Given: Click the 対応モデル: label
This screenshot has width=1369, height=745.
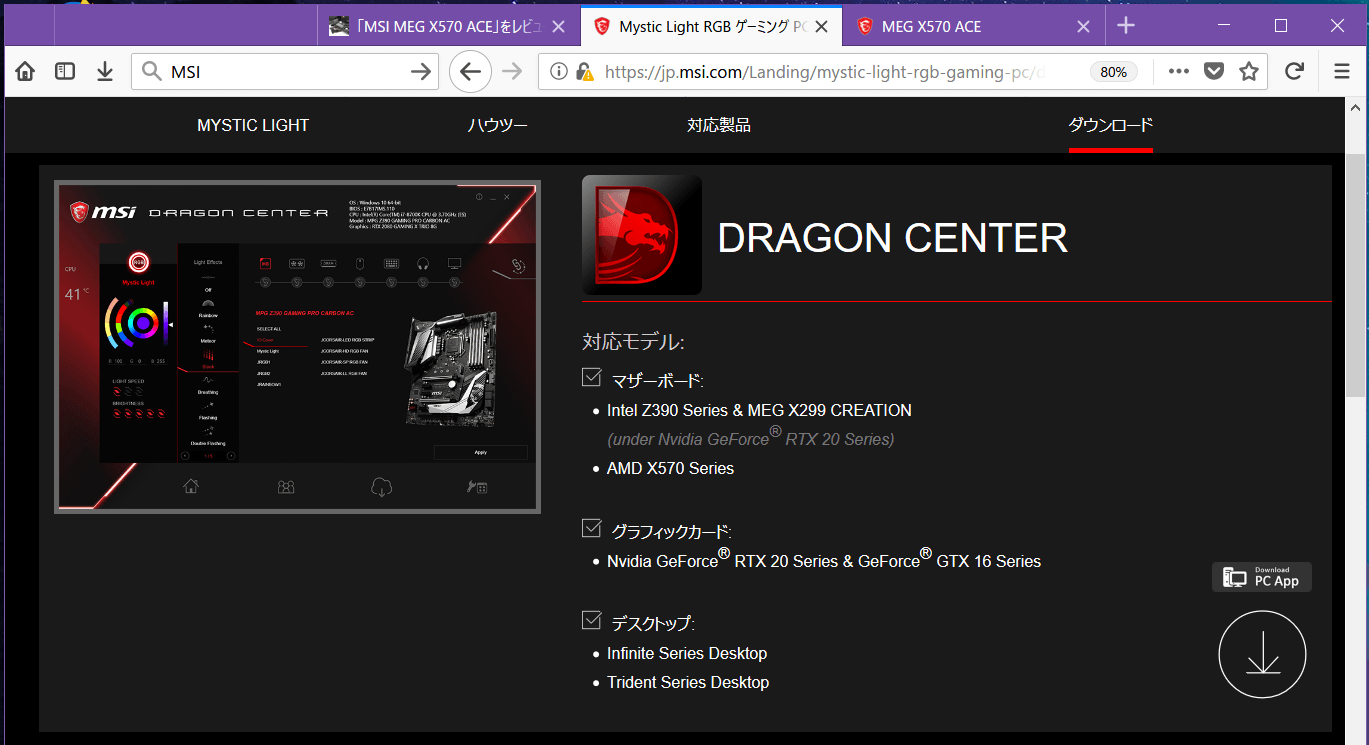Looking at the screenshot, I should 634,343.
